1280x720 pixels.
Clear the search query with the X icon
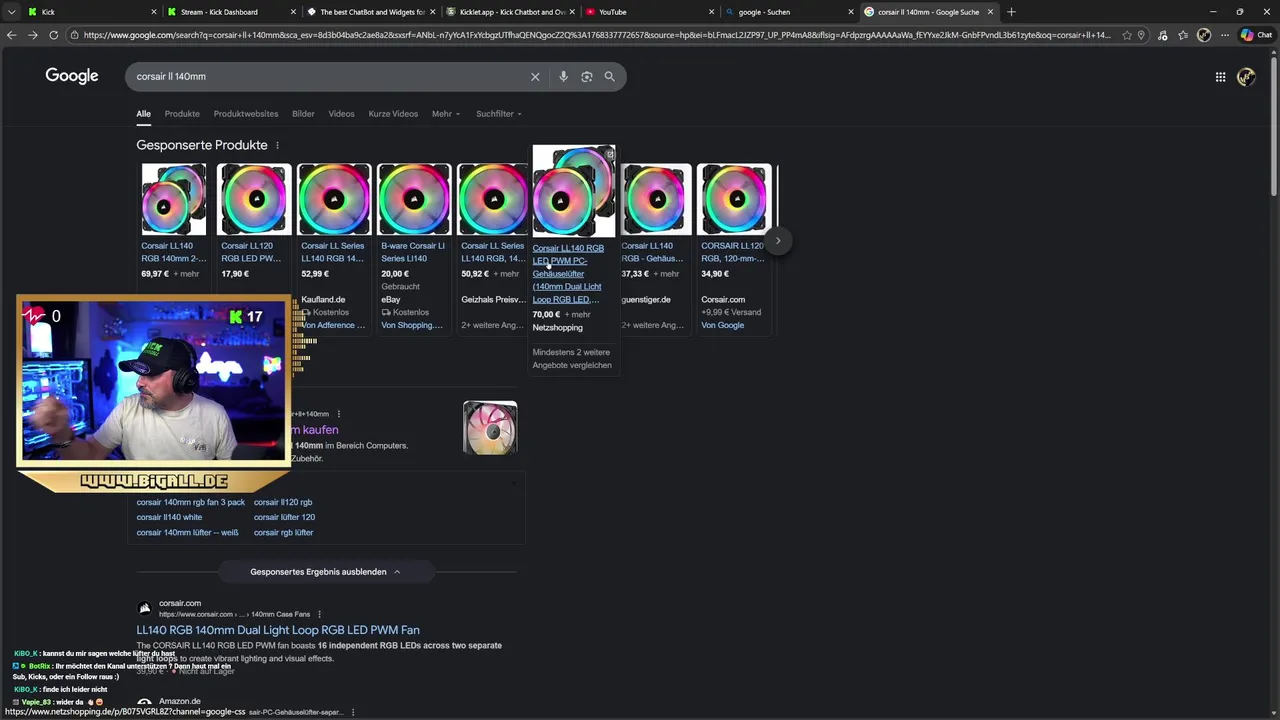coord(535,77)
